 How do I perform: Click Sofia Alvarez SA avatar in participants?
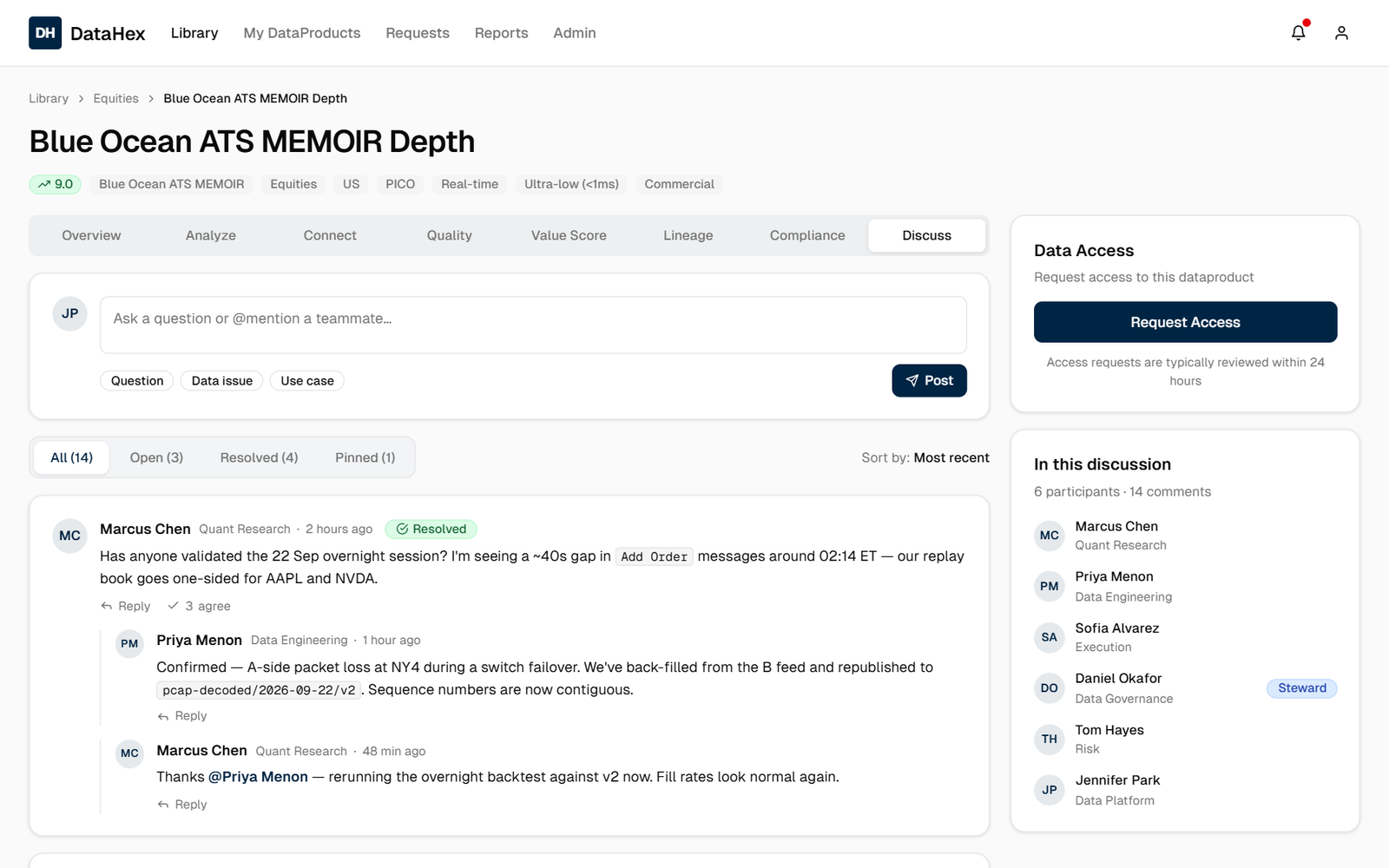click(1050, 637)
